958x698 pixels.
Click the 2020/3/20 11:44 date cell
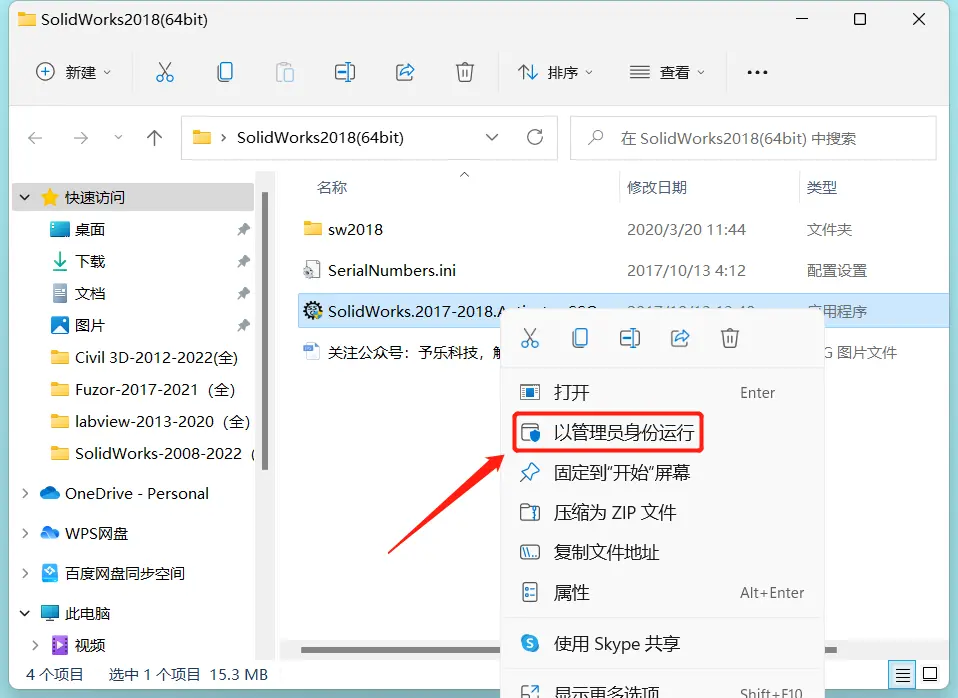point(686,230)
